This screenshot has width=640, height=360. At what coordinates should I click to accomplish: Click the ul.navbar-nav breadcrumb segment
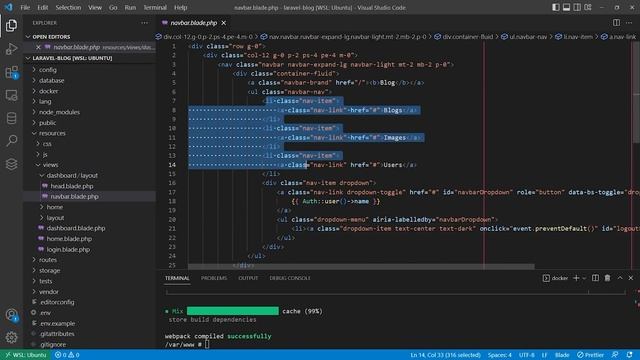528,37
